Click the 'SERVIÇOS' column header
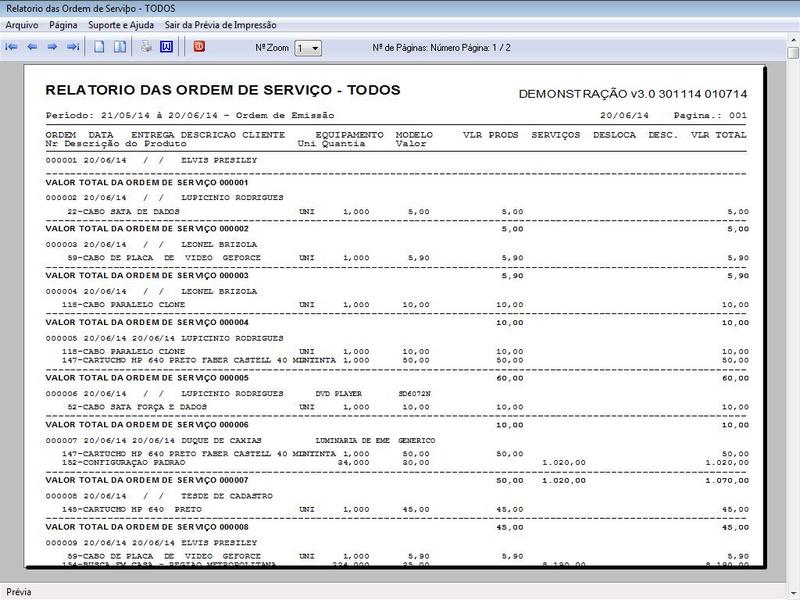 (x=556, y=135)
